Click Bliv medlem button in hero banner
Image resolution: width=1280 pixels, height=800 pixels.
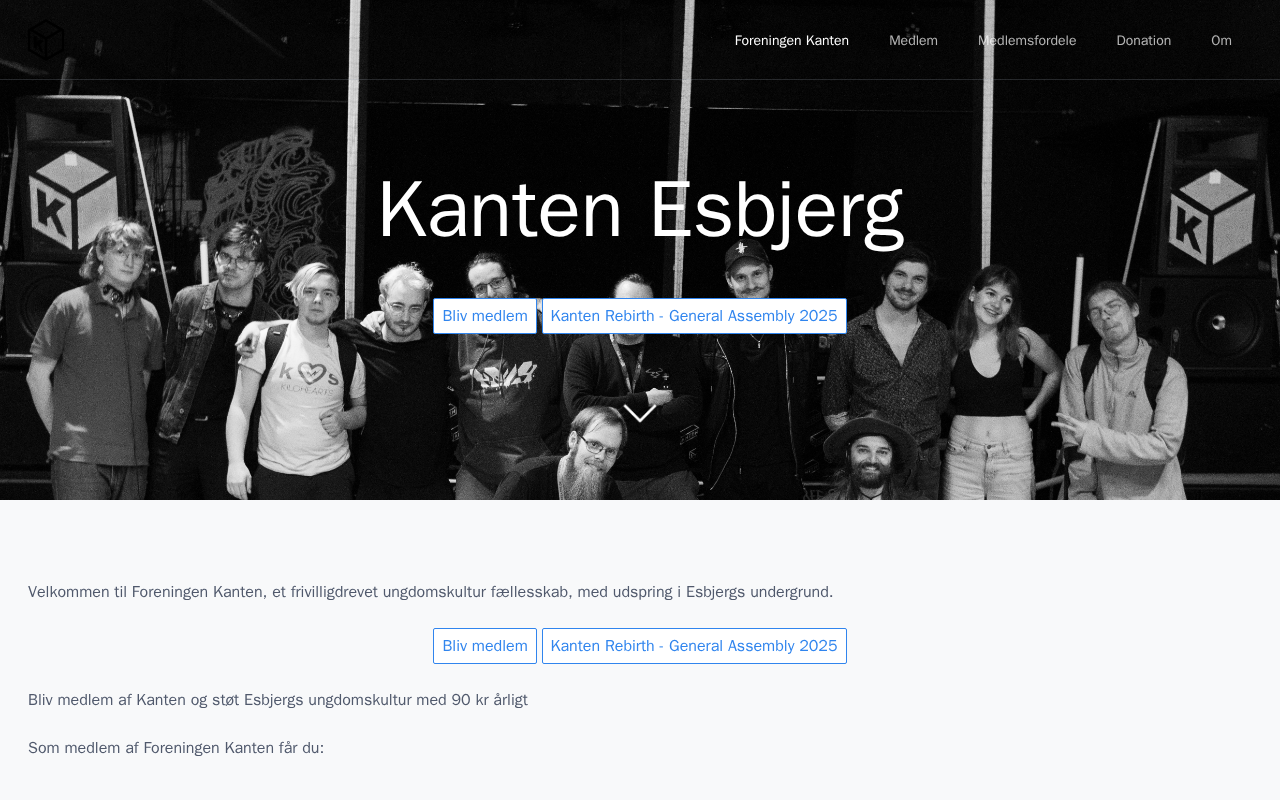[485, 316]
